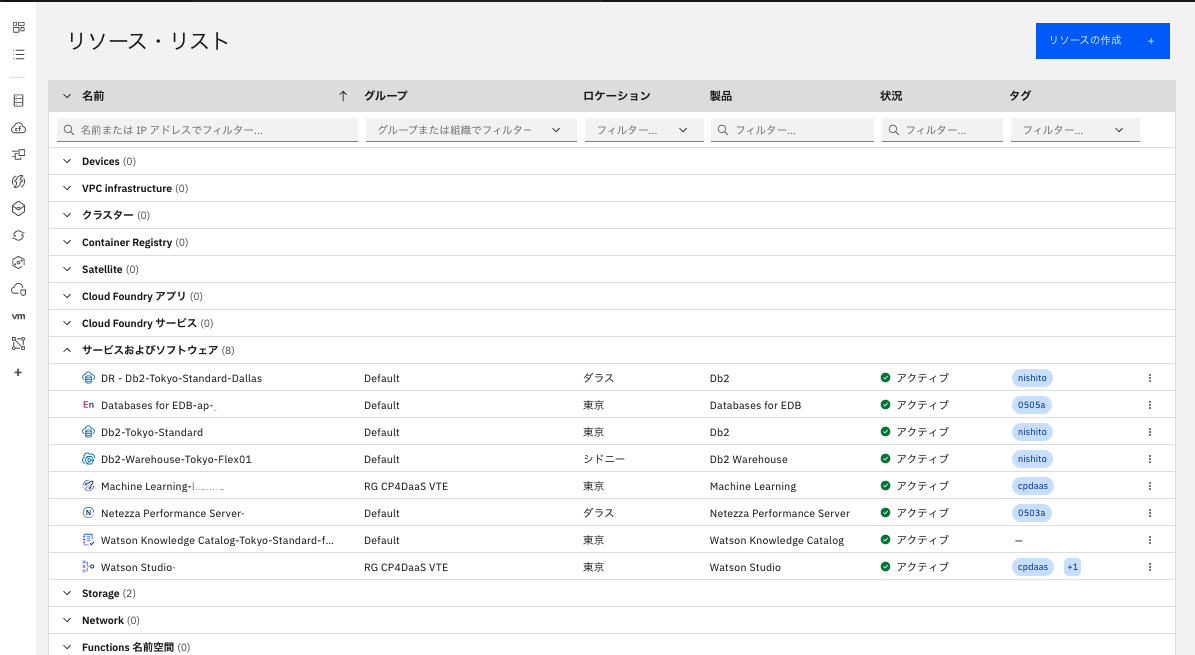Click RG CP4DaaS VTE group on Watson Studio row
This screenshot has width=1195, height=655.
pyautogui.click(x=406, y=567)
